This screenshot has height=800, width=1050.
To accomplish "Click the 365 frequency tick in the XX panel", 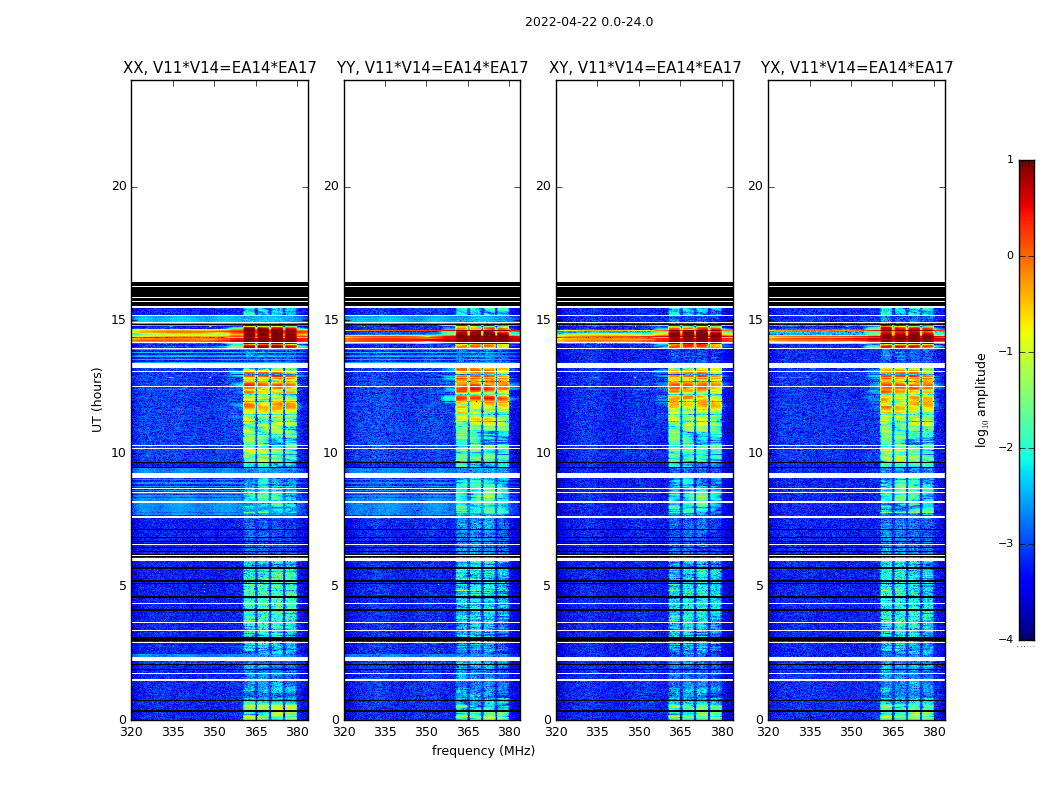I will point(256,732).
